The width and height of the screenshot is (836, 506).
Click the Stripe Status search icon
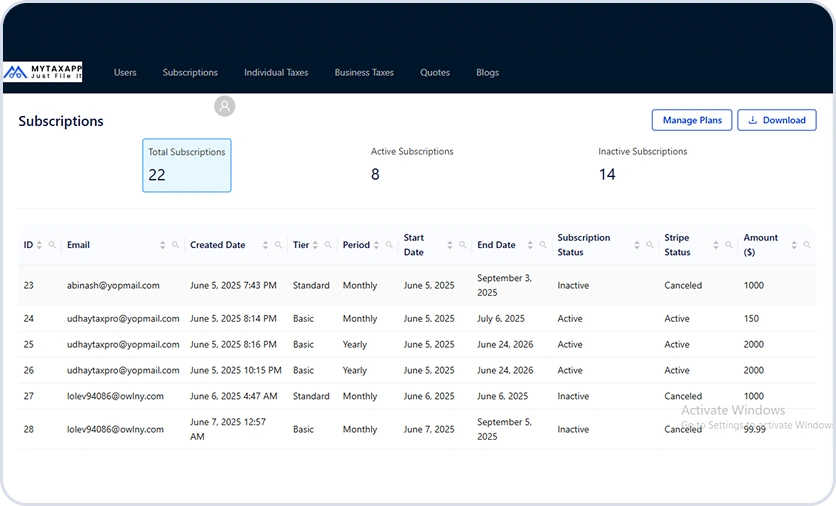[729, 245]
